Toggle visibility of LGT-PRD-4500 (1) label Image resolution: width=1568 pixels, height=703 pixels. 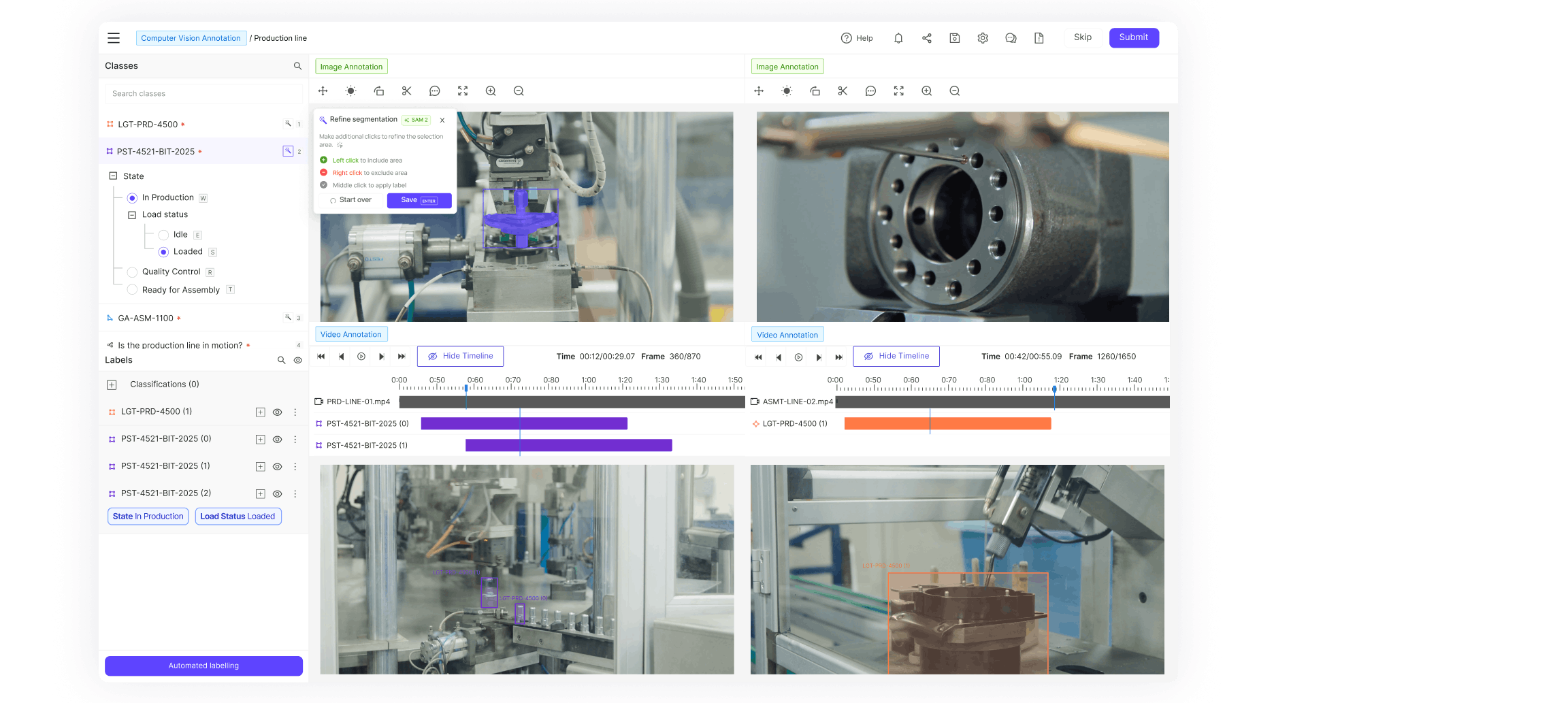[x=278, y=412]
